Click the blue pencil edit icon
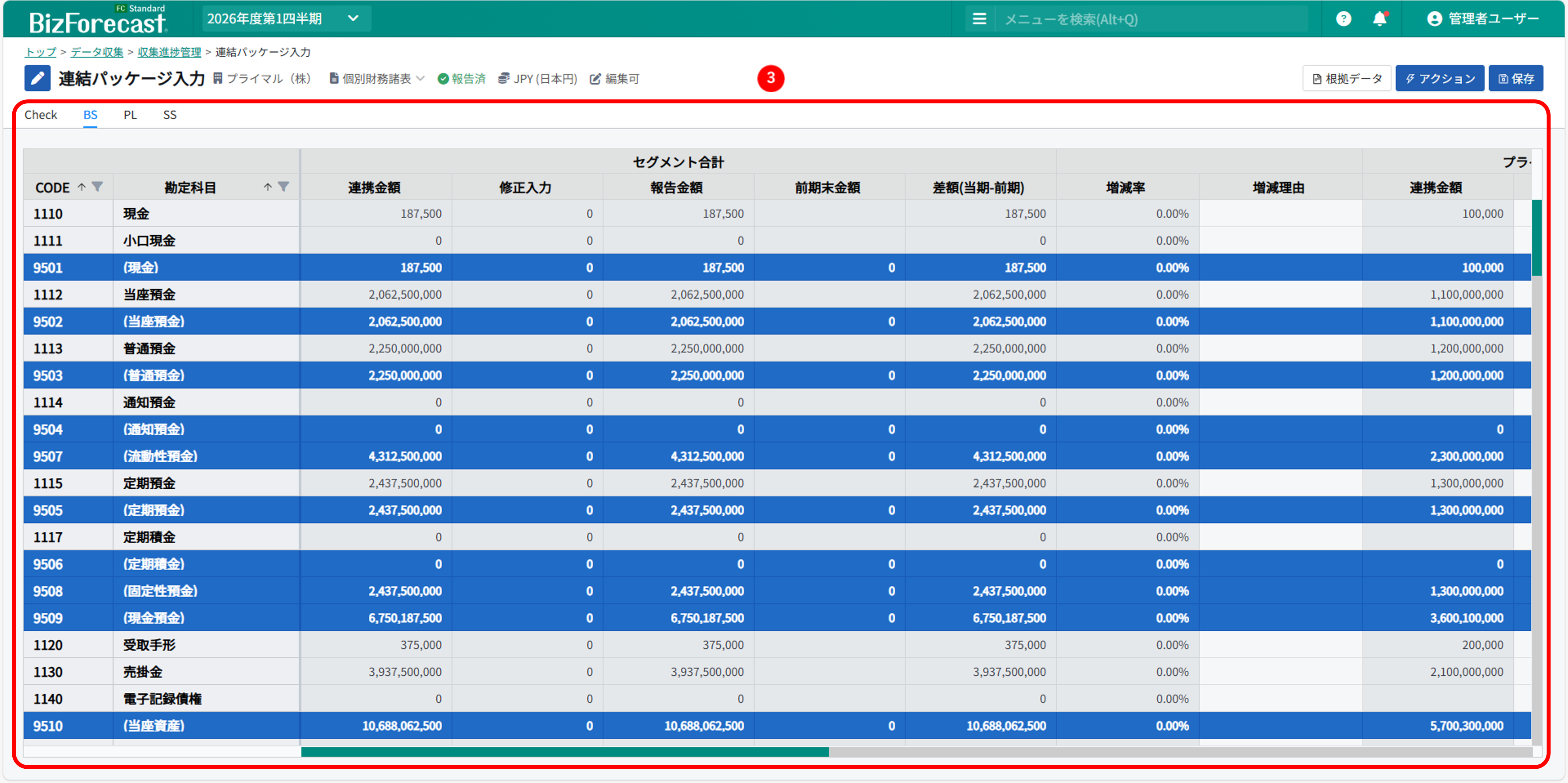 [x=37, y=78]
